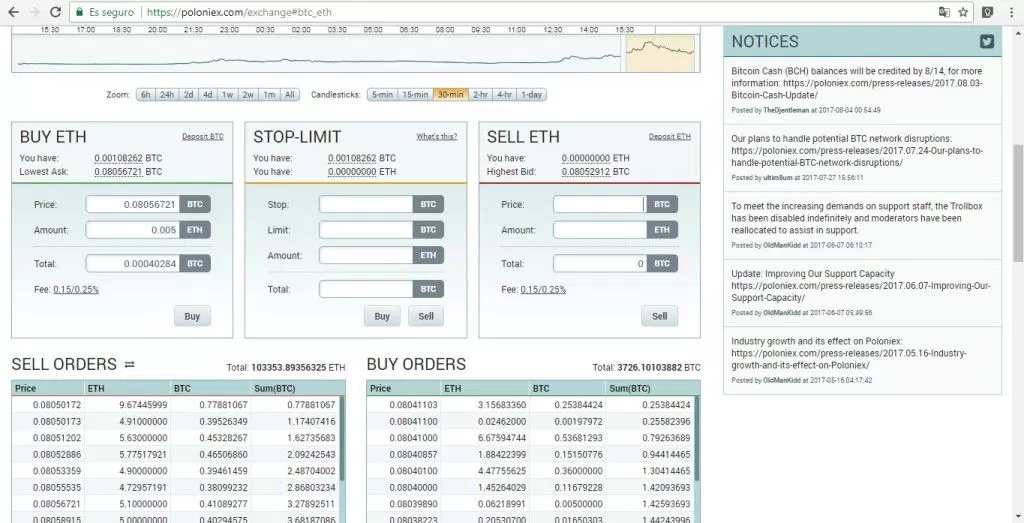Select 5-min candlesticks
1024x523 pixels.
[382, 95]
